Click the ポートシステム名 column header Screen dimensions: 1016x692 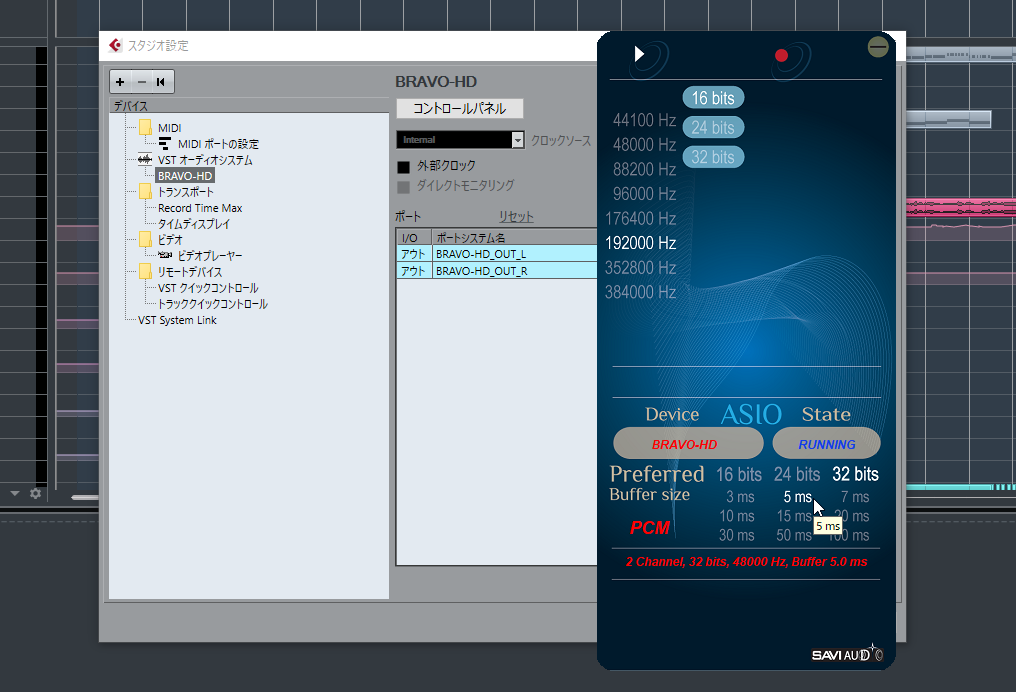(x=514, y=237)
